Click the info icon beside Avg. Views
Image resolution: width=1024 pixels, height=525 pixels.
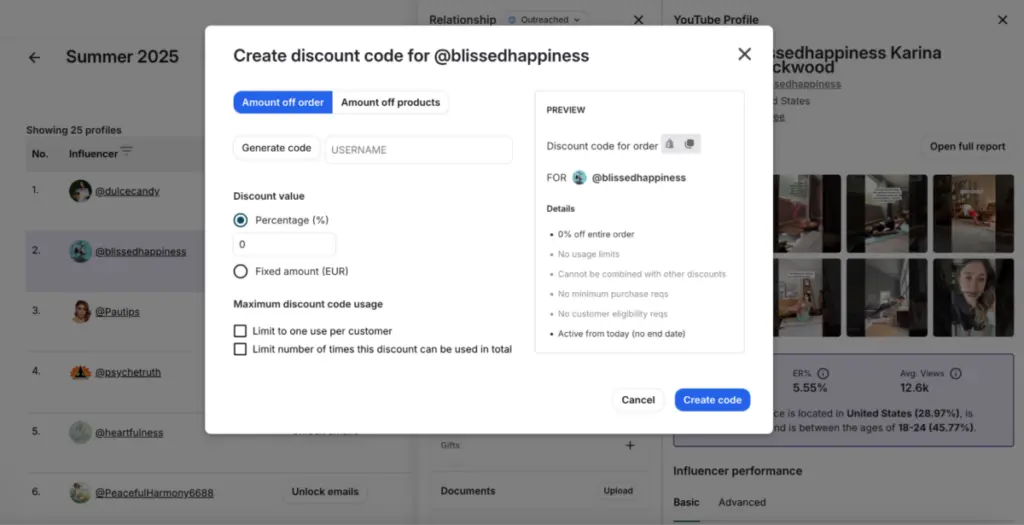(x=955, y=373)
